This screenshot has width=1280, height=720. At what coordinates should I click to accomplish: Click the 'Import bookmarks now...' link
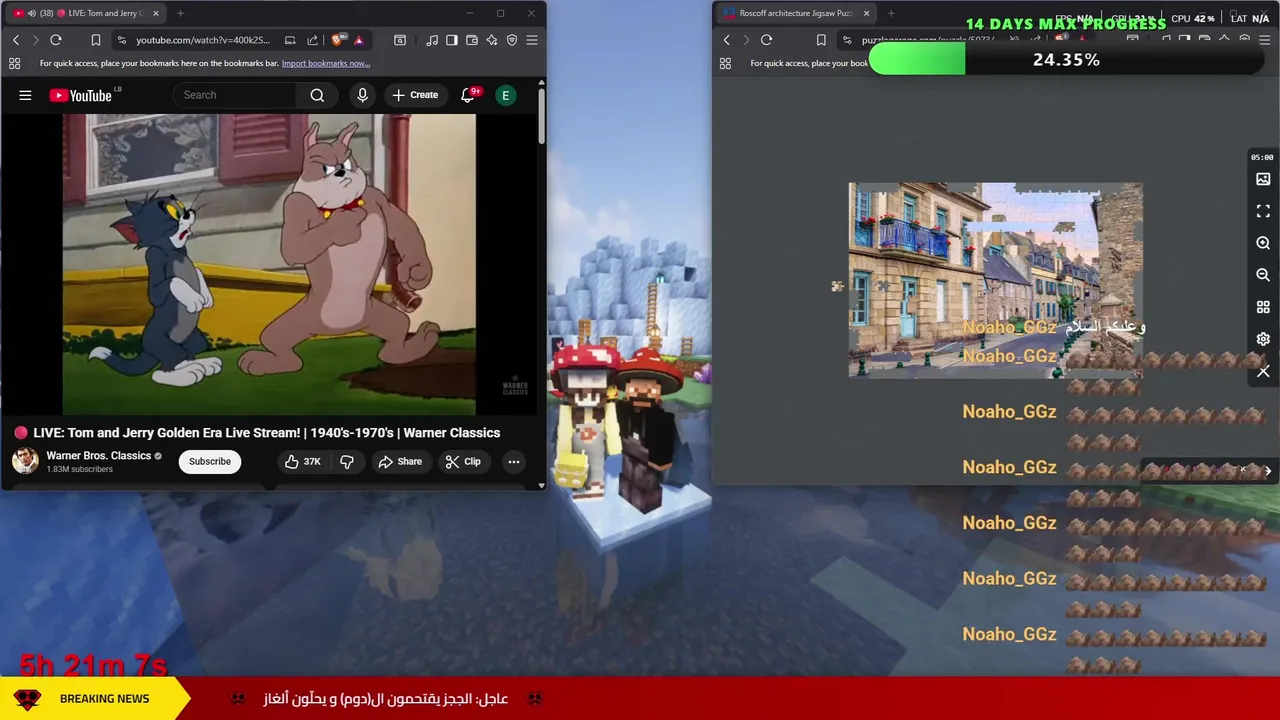click(x=326, y=63)
